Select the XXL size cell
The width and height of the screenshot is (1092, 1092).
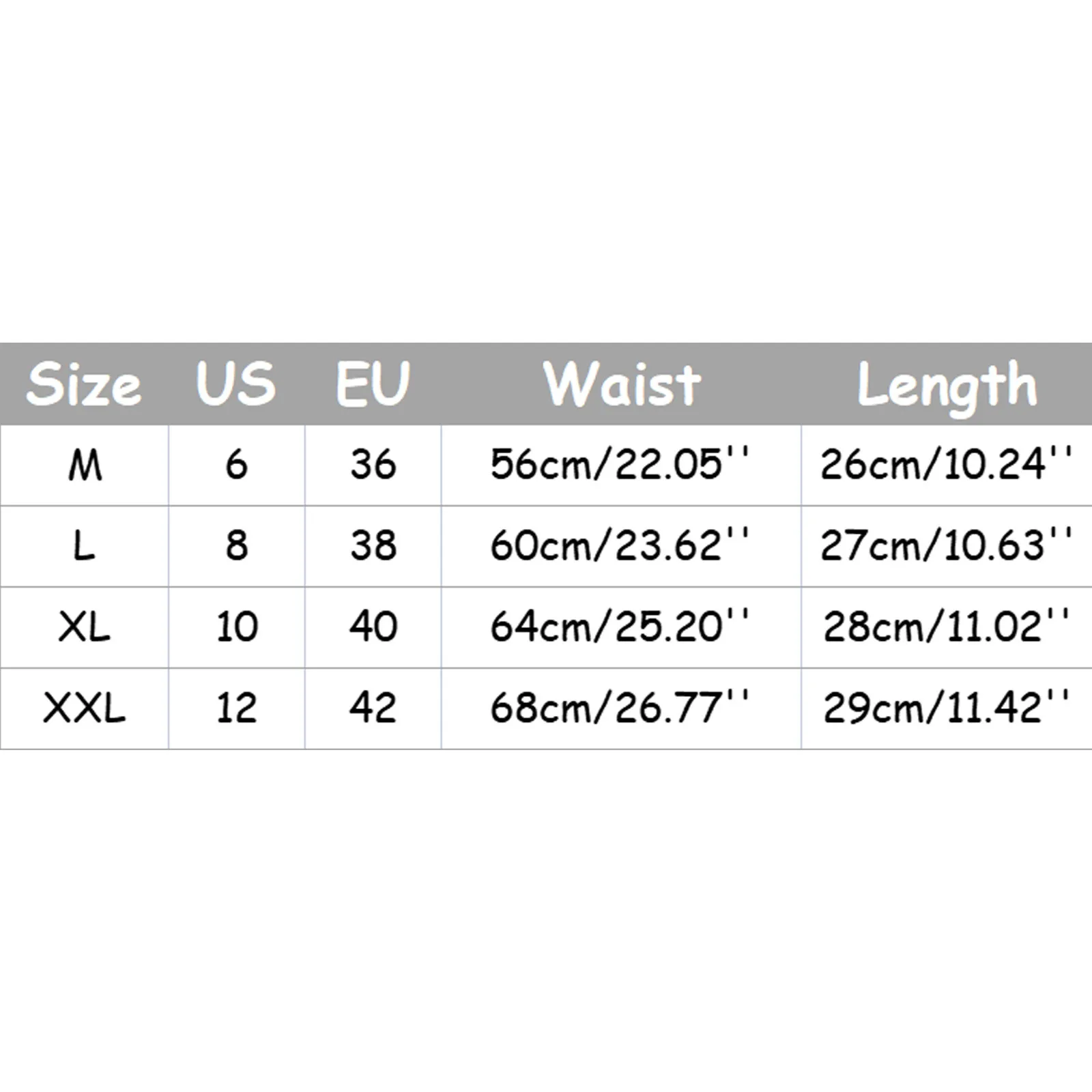pyautogui.click(x=84, y=708)
